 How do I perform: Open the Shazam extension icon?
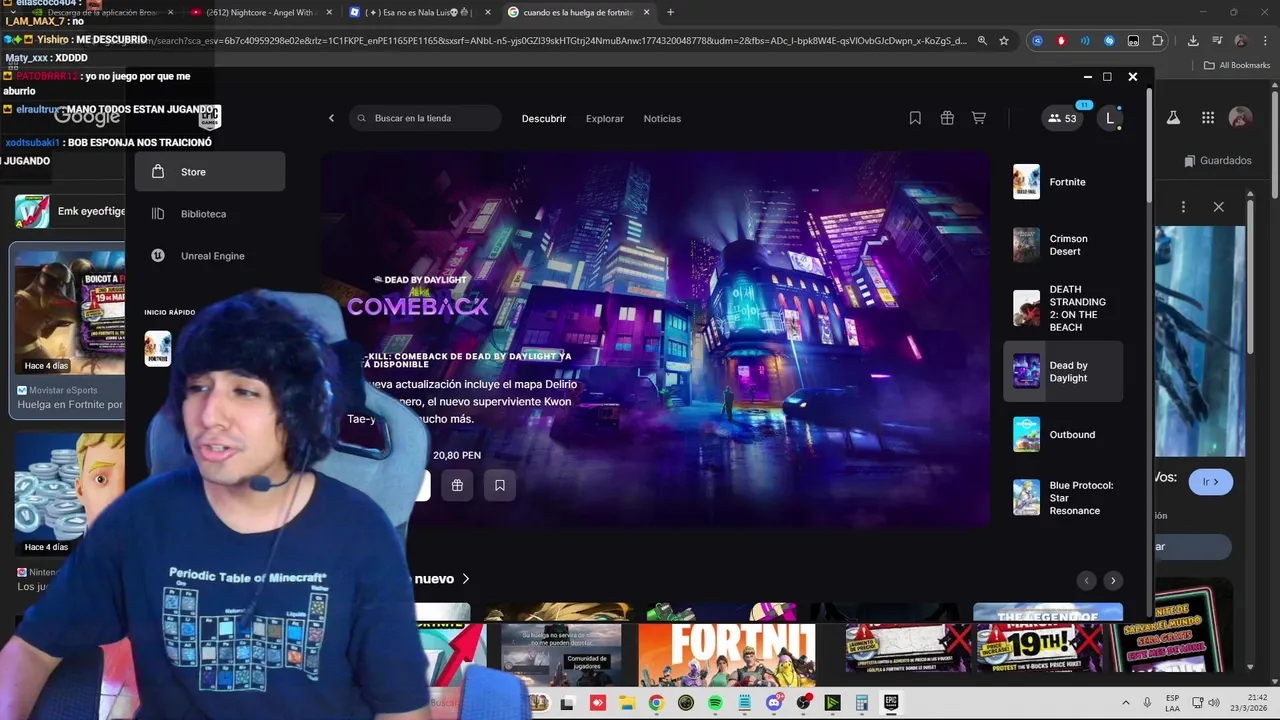pyautogui.click(x=1109, y=41)
